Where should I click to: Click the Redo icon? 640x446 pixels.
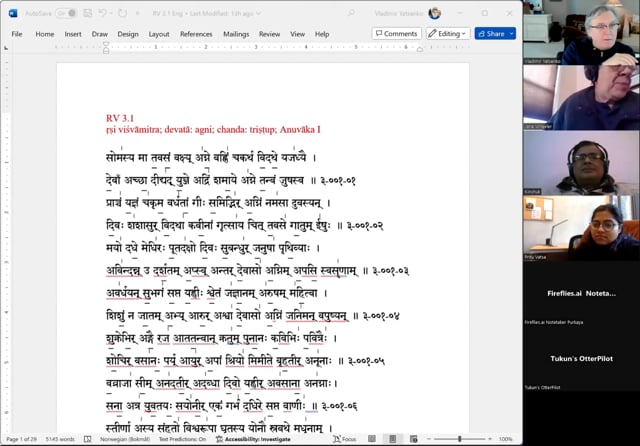122,13
